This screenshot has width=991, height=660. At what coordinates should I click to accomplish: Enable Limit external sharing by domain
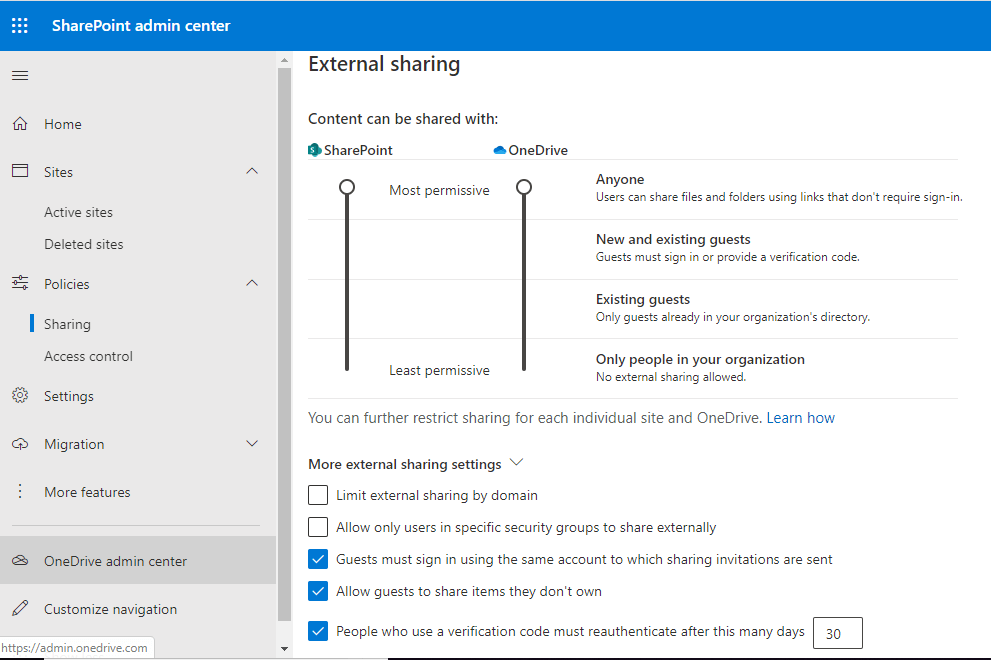pyautogui.click(x=318, y=495)
